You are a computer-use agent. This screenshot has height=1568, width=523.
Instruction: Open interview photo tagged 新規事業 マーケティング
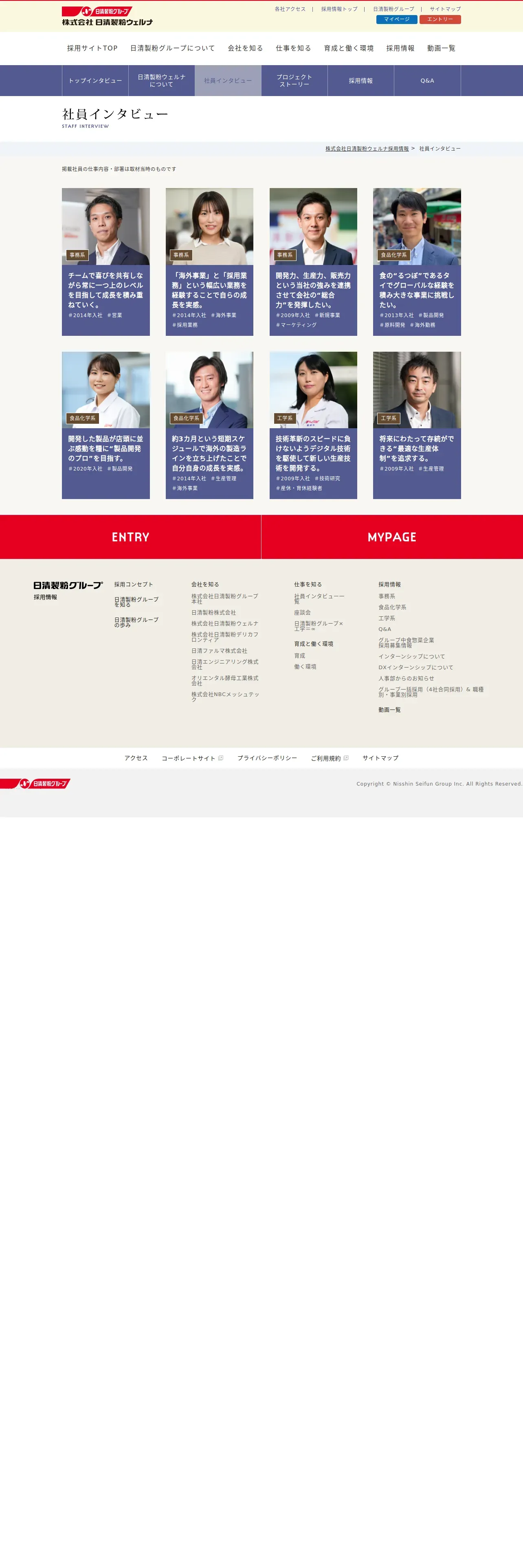coord(313,226)
